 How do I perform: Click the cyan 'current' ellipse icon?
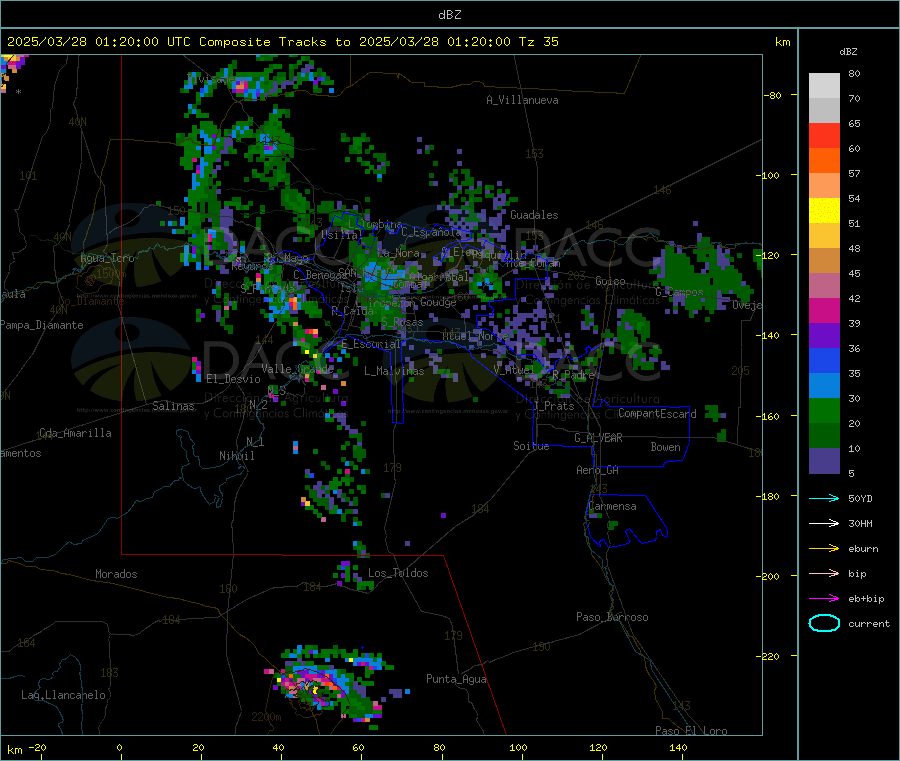click(x=824, y=623)
